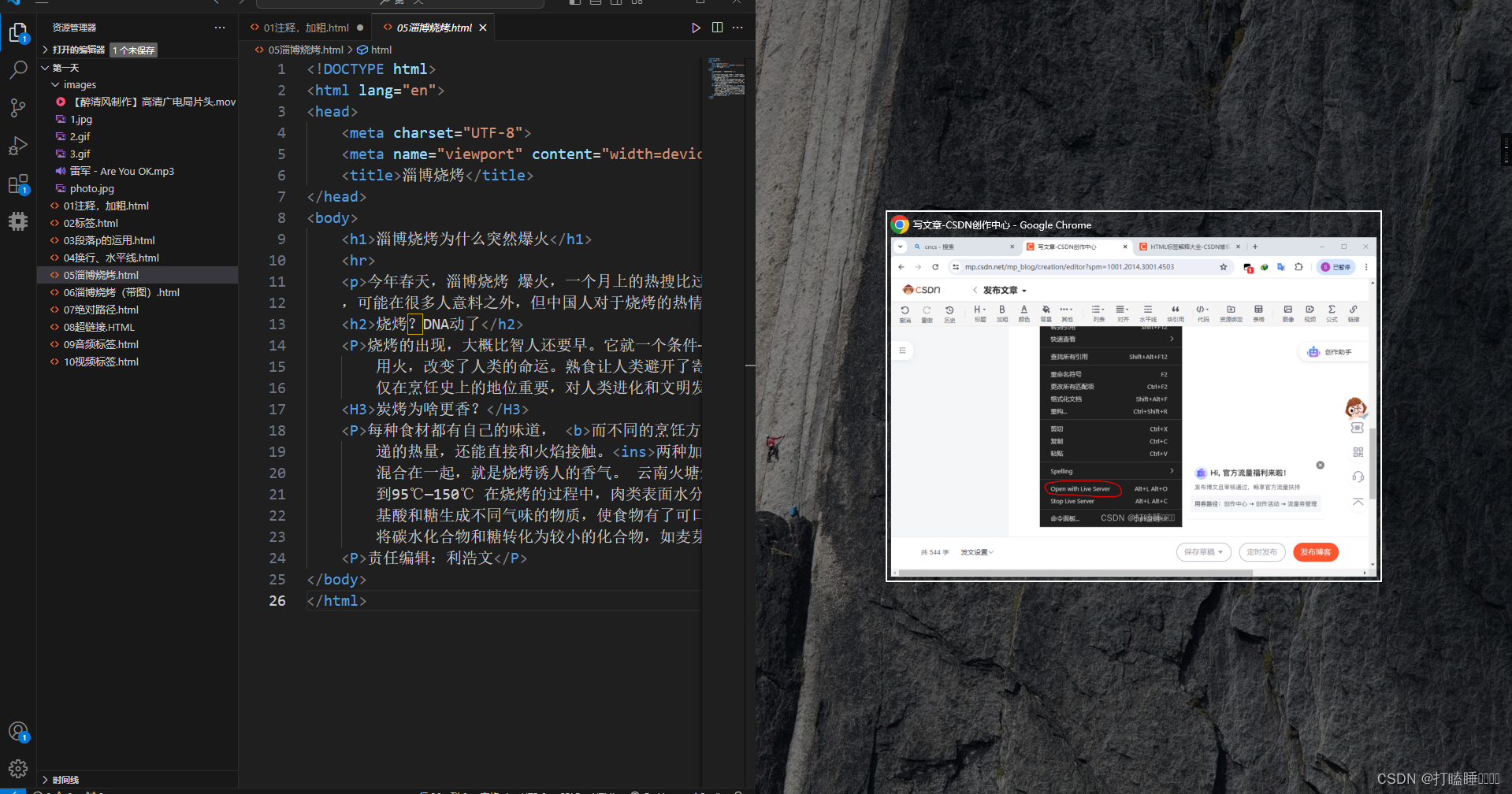Image resolution: width=1512 pixels, height=794 pixels.
Task: Open the 发文设置 dropdown
Action: click(975, 552)
